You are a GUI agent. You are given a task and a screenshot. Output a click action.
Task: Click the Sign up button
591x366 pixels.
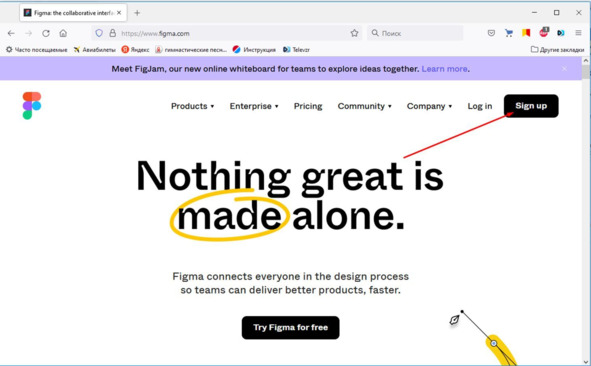531,106
